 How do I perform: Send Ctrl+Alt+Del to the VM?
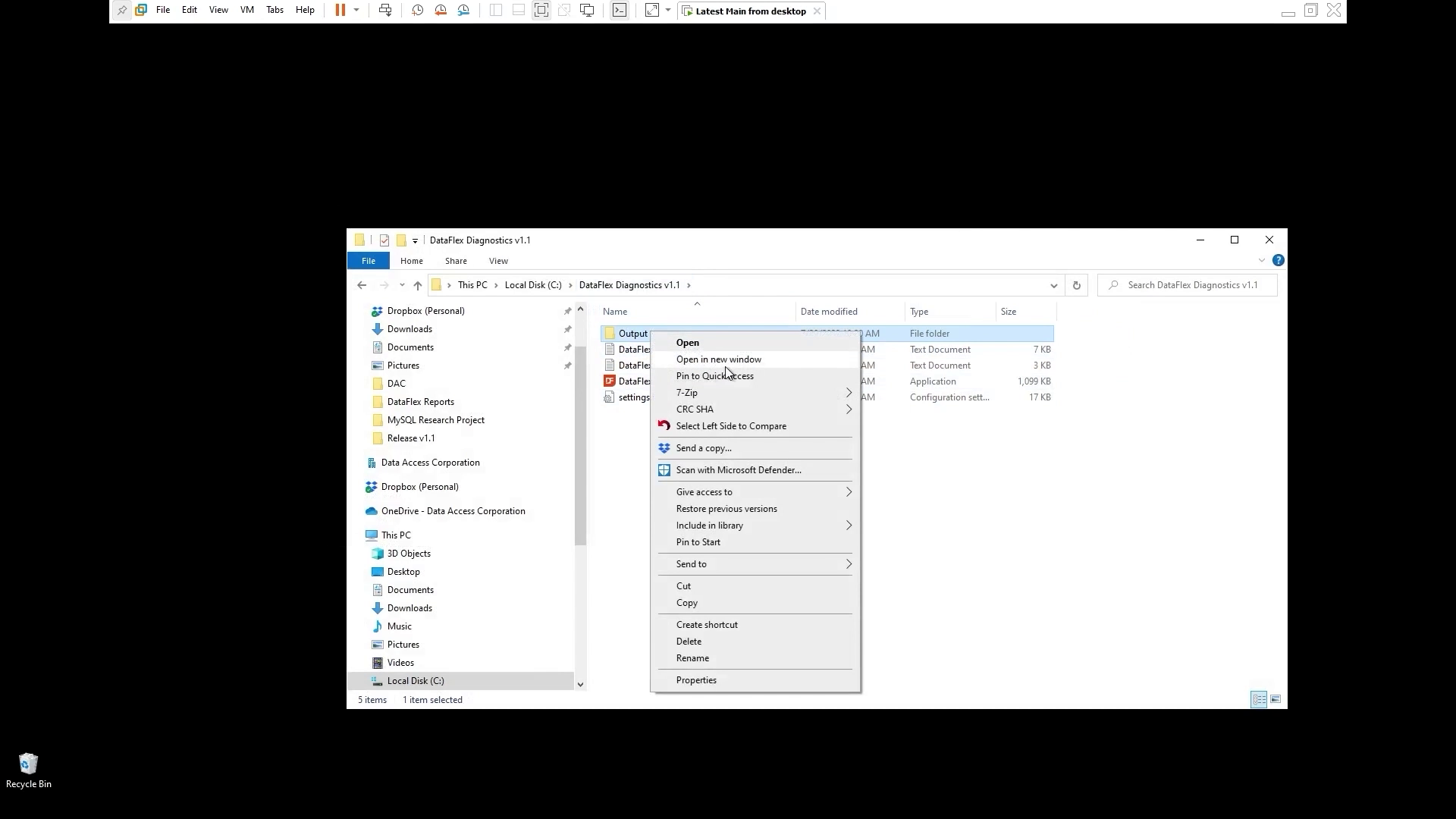point(385,11)
